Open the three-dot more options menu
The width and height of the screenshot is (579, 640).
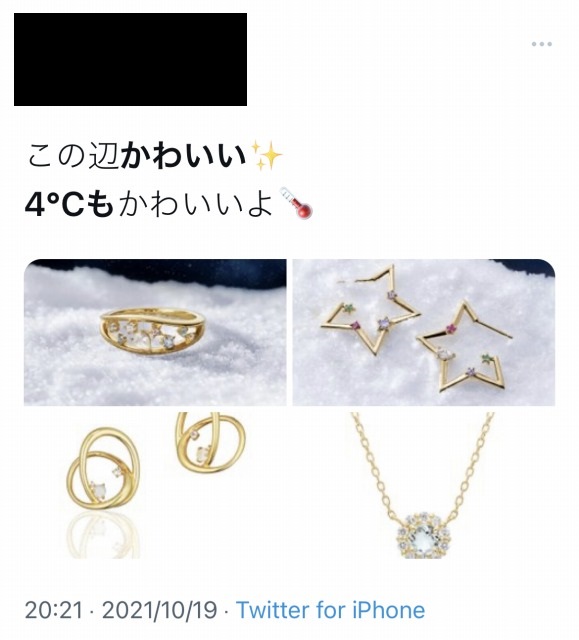coord(541,44)
